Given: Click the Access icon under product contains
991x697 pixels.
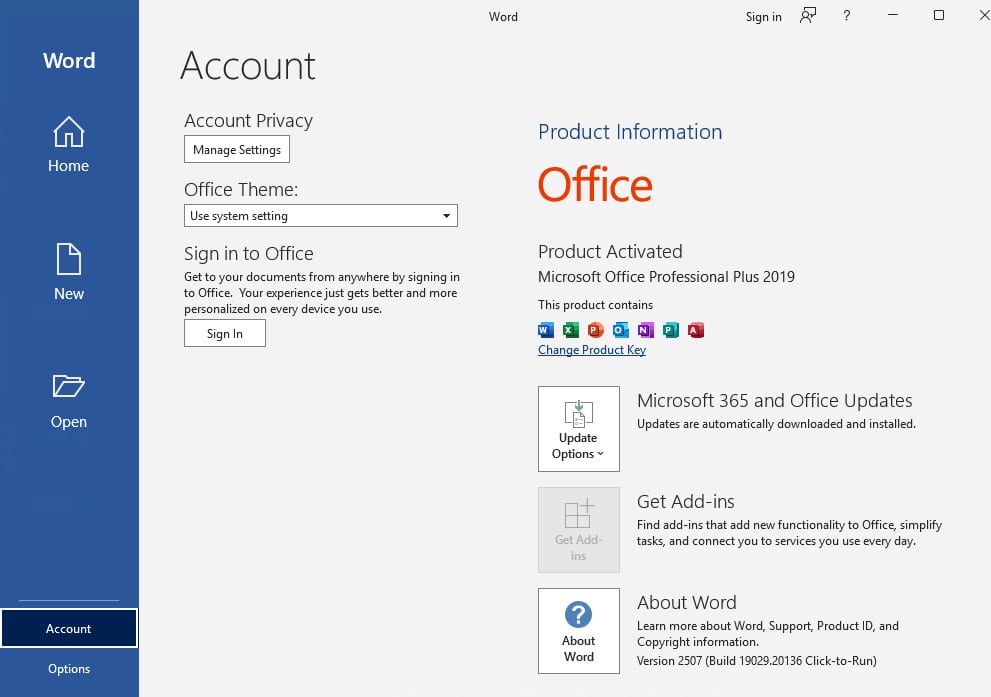Looking at the screenshot, I should point(696,330).
